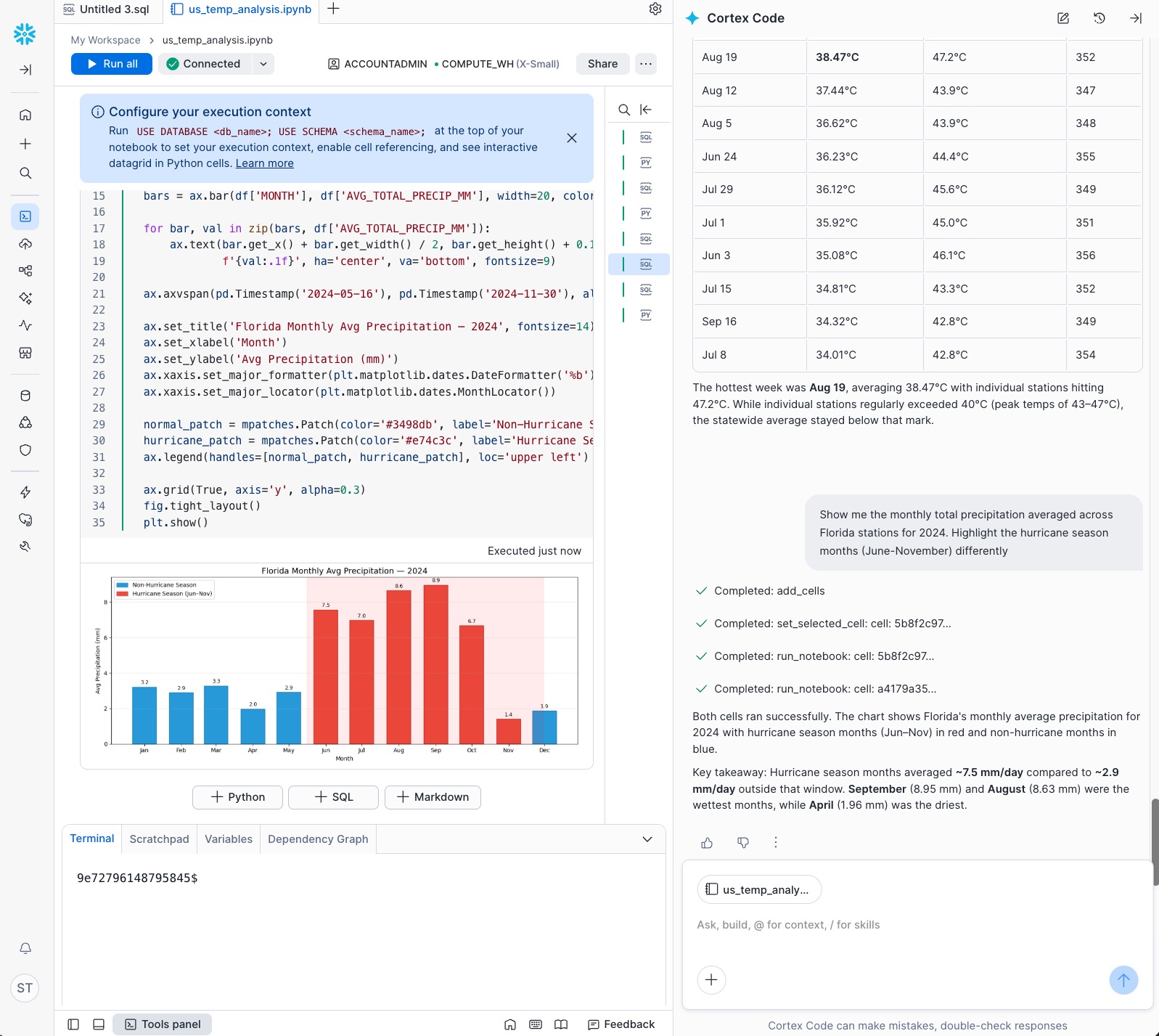Collapse the Cortex Code panel

[x=1135, y=18]
